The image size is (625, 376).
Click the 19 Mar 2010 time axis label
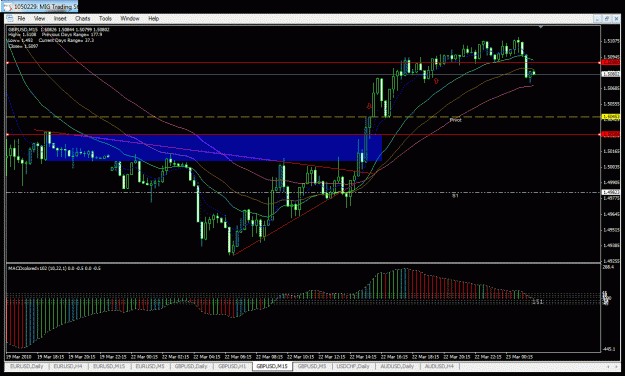[x=19, y=357]
